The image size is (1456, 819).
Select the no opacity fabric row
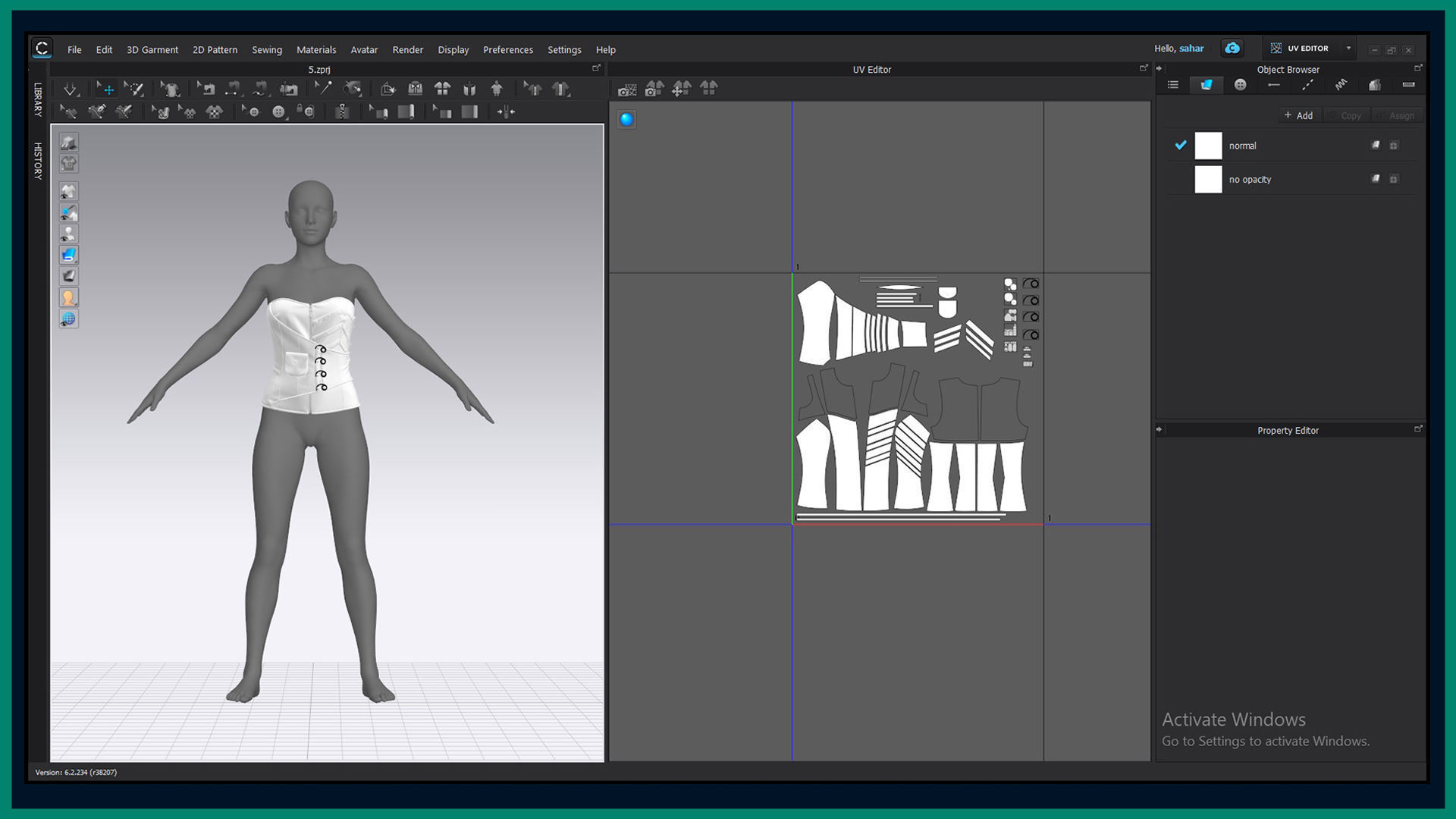(1291, 180)
